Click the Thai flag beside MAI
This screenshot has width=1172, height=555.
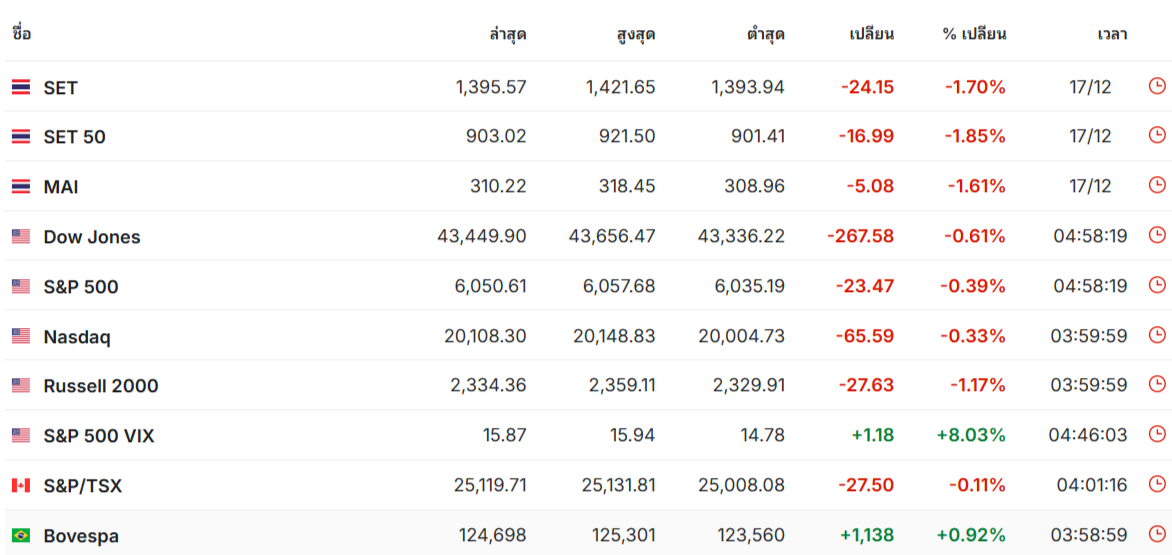tap(21, 187)
